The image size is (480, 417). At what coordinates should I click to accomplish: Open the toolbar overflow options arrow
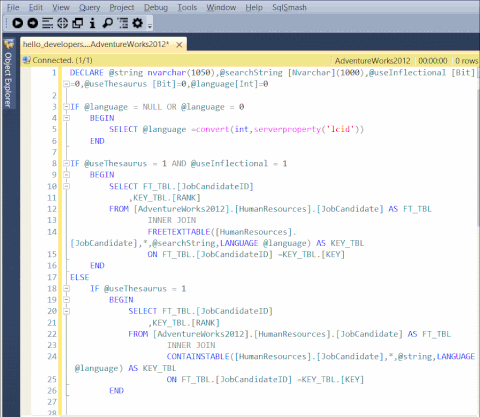[x=150, y=26]
